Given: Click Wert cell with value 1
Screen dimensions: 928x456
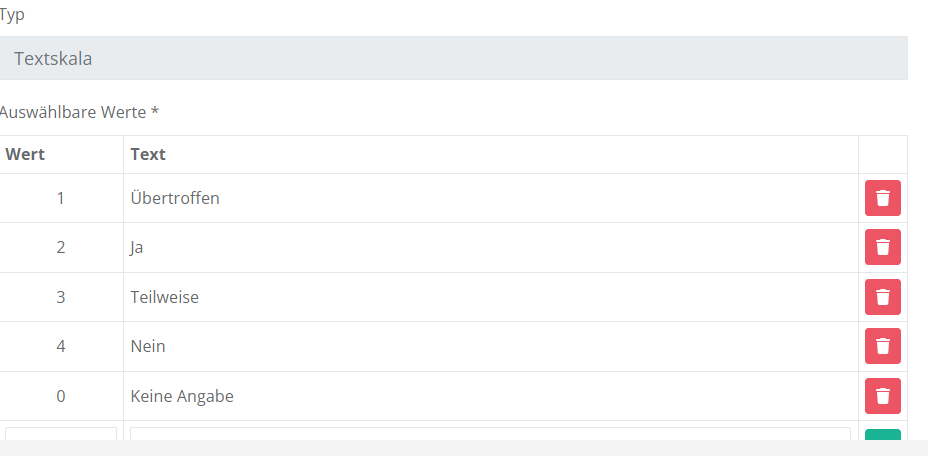Looking at the screenshot, I should (61, 198).
